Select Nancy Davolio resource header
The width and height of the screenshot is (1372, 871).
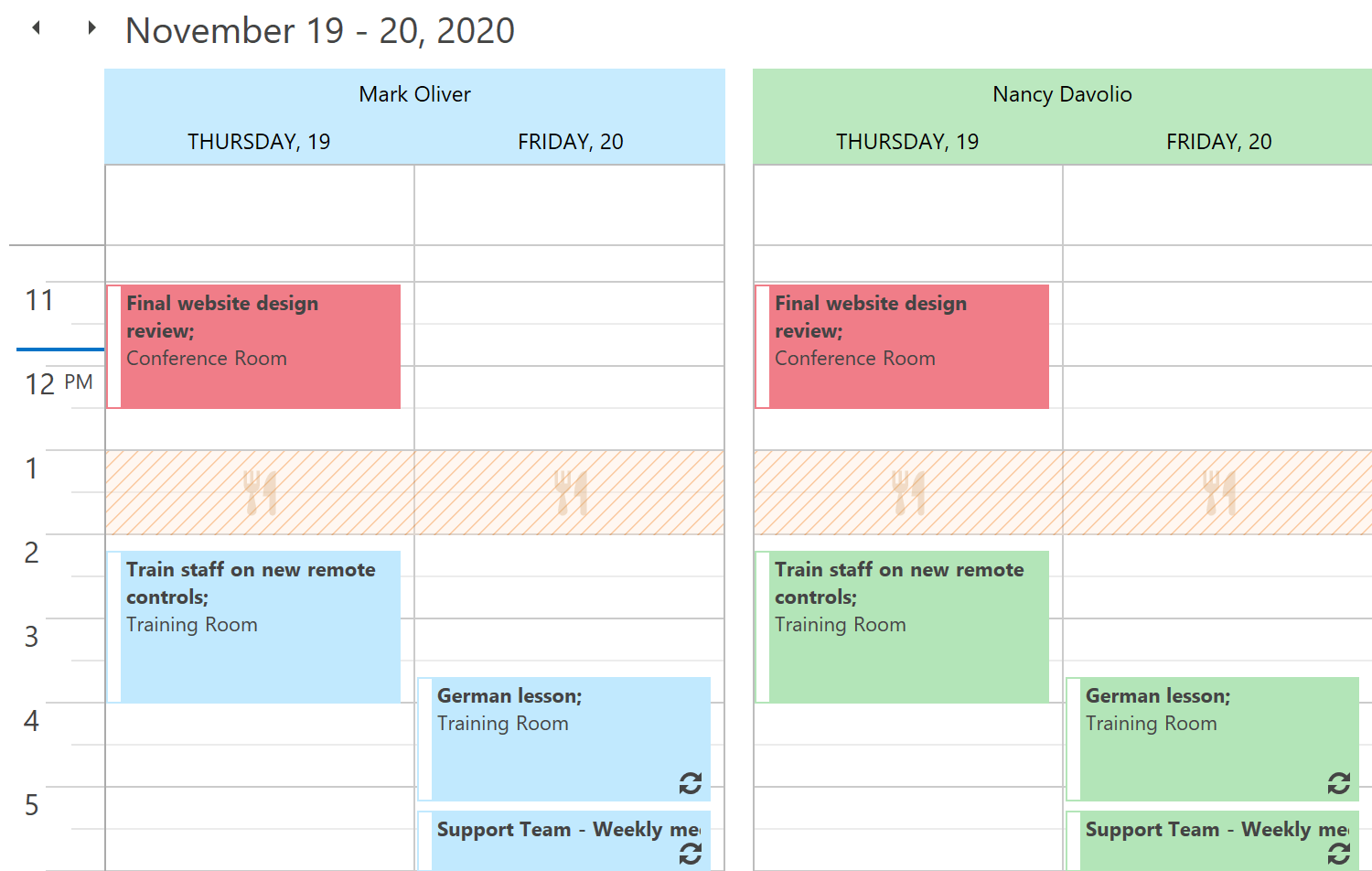pos(1062,94)
